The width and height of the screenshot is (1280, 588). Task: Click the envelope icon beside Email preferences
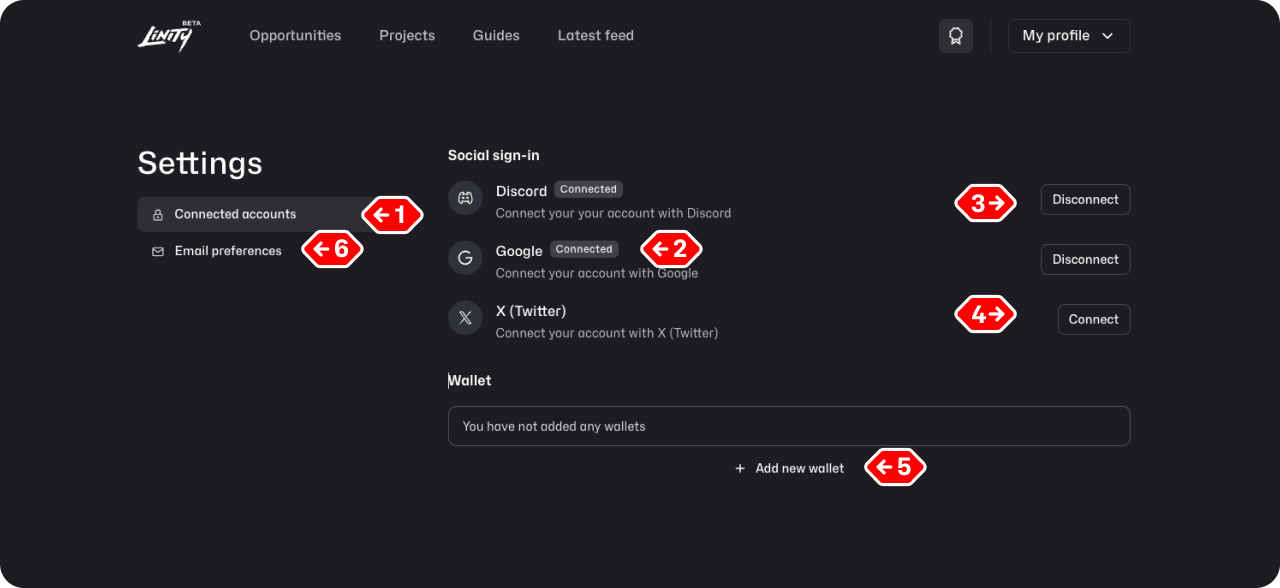click(x=158, y=252)
